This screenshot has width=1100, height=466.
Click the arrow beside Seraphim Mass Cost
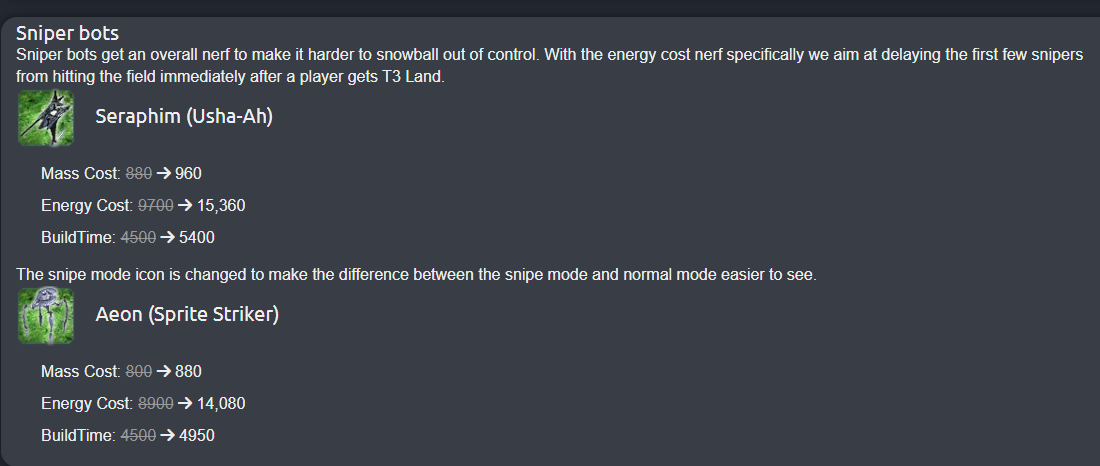click(x=163, y=173)
